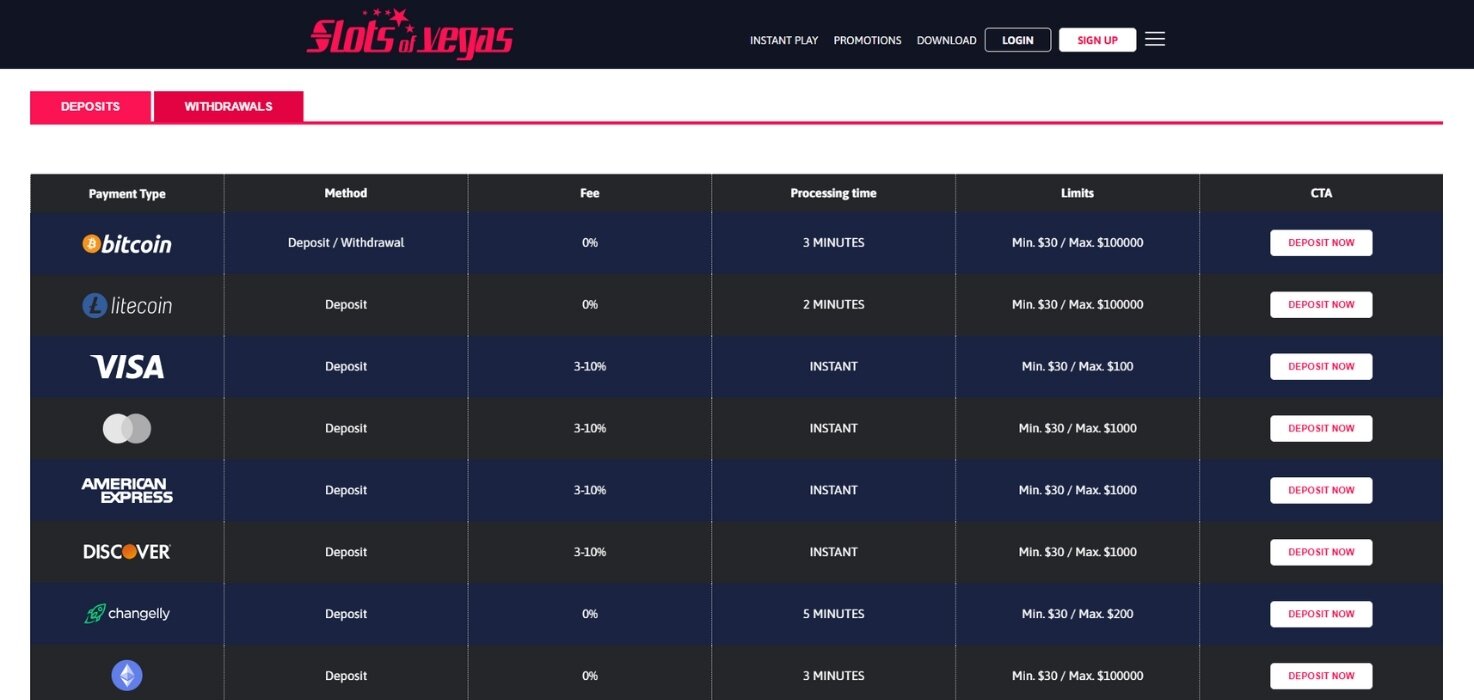
Task: Click Deposit Now for Changelly
Action: (1321, 614)
